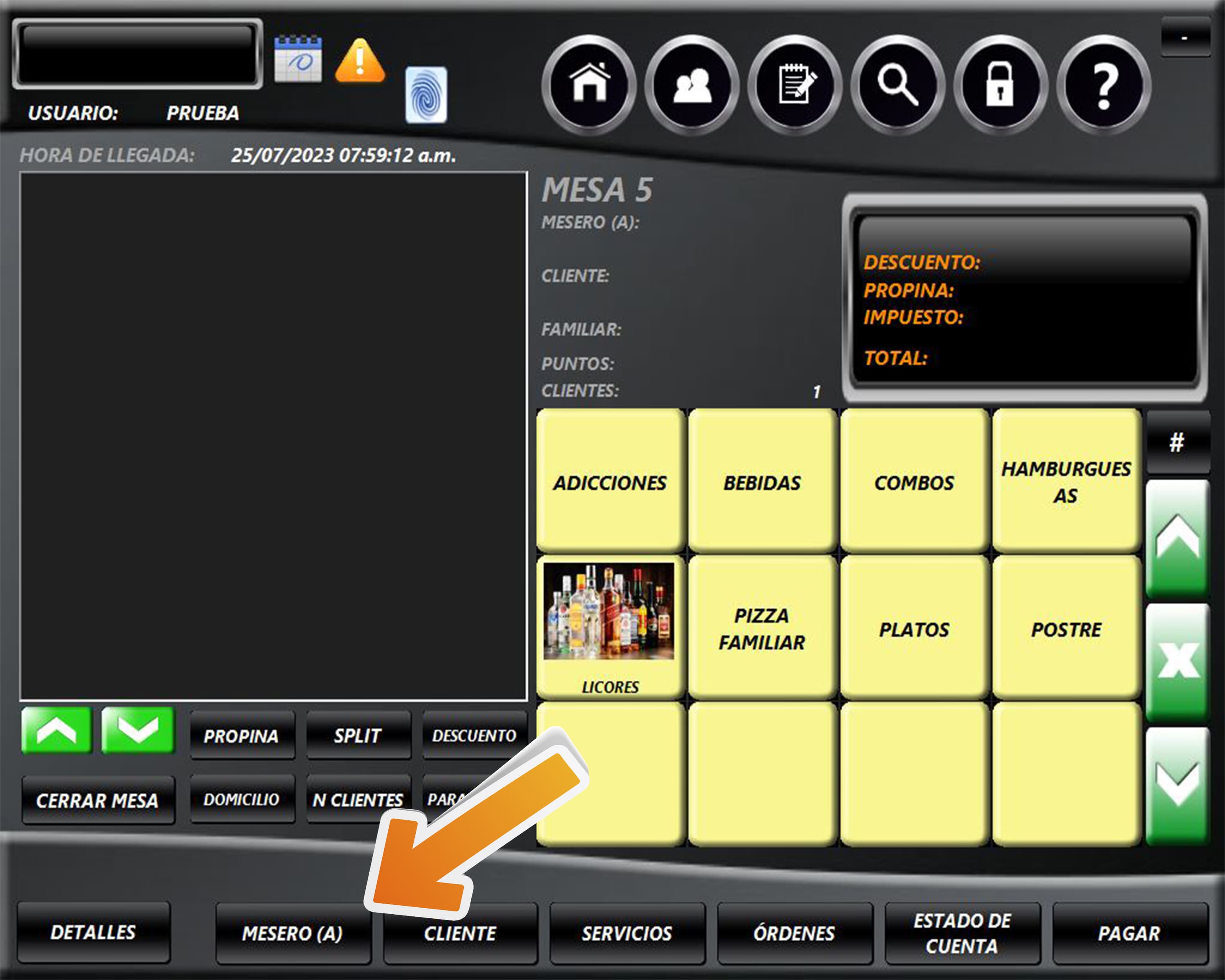Open the magnifying glass search icon
Screen dimensions: 1225x980
pos(898,85)
